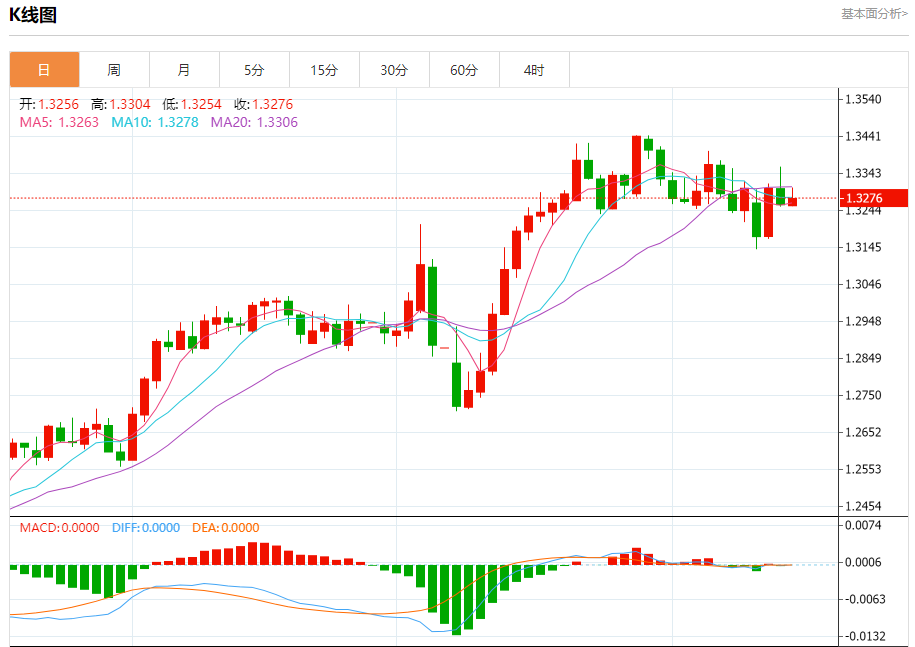The image size is (915, 647).
Task: Click the 1.2849 price axis label
Action: pos(863,358)
